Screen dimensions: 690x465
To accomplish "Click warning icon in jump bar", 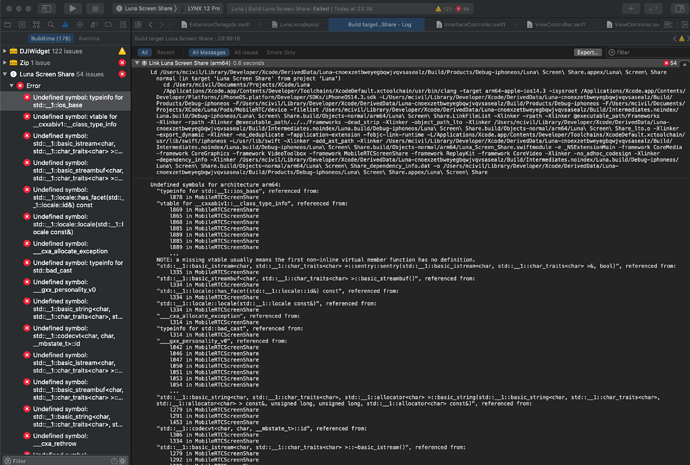I will 682,39.
